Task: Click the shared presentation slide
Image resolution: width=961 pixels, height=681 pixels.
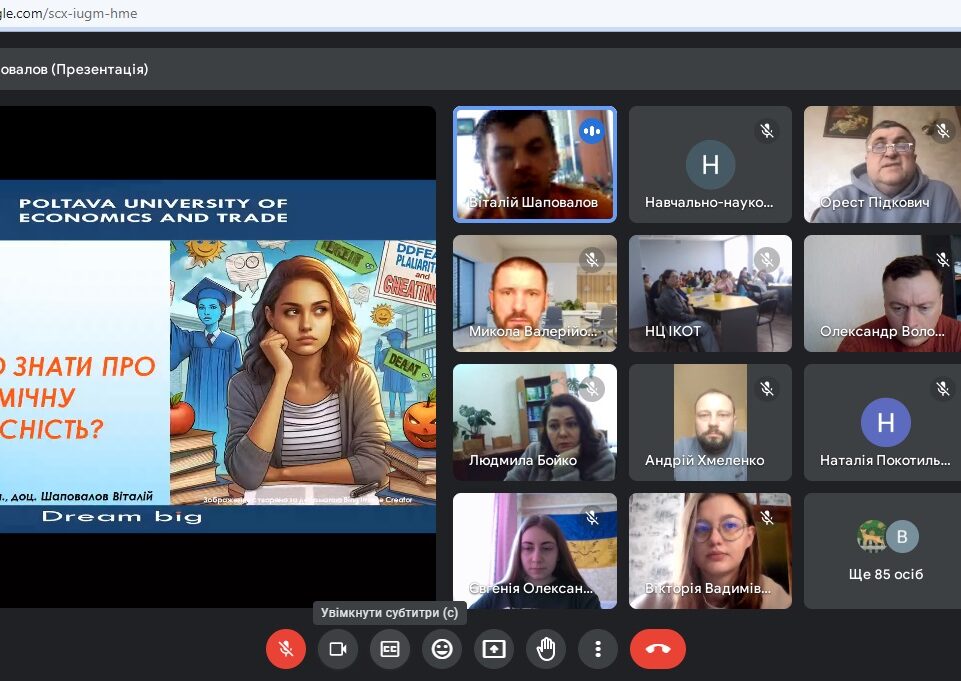Action: [217, 355]
